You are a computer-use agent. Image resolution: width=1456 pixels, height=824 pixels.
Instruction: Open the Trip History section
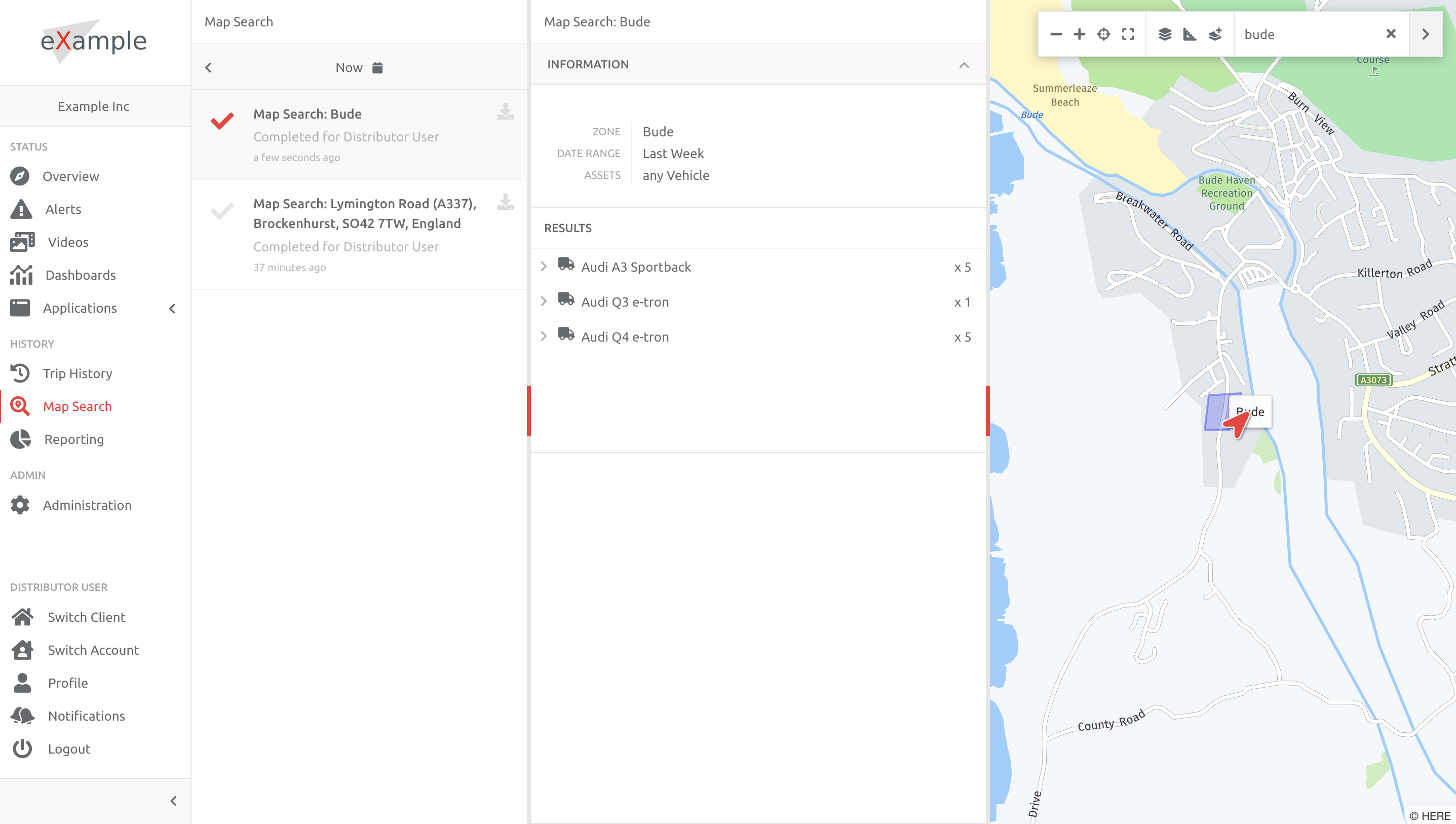(x=78, y=373)
